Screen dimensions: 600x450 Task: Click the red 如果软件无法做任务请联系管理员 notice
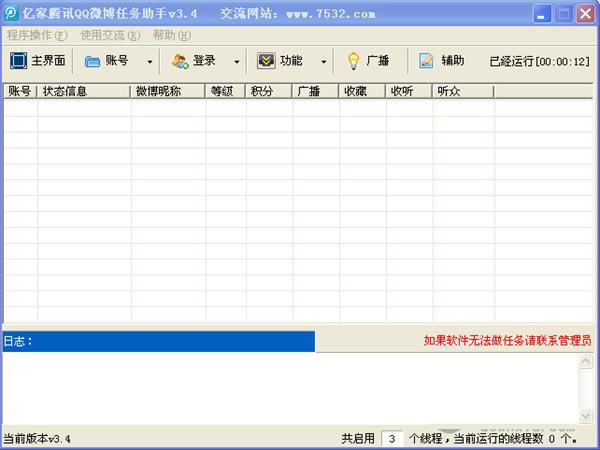[x=507, y=340]
